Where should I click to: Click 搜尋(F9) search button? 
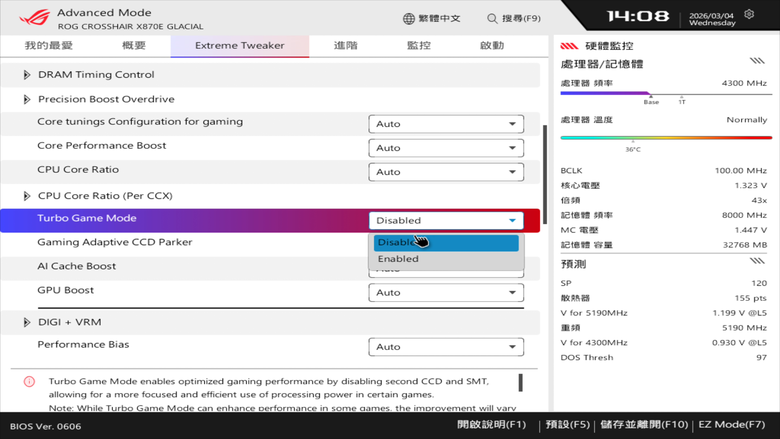(514, 18)
